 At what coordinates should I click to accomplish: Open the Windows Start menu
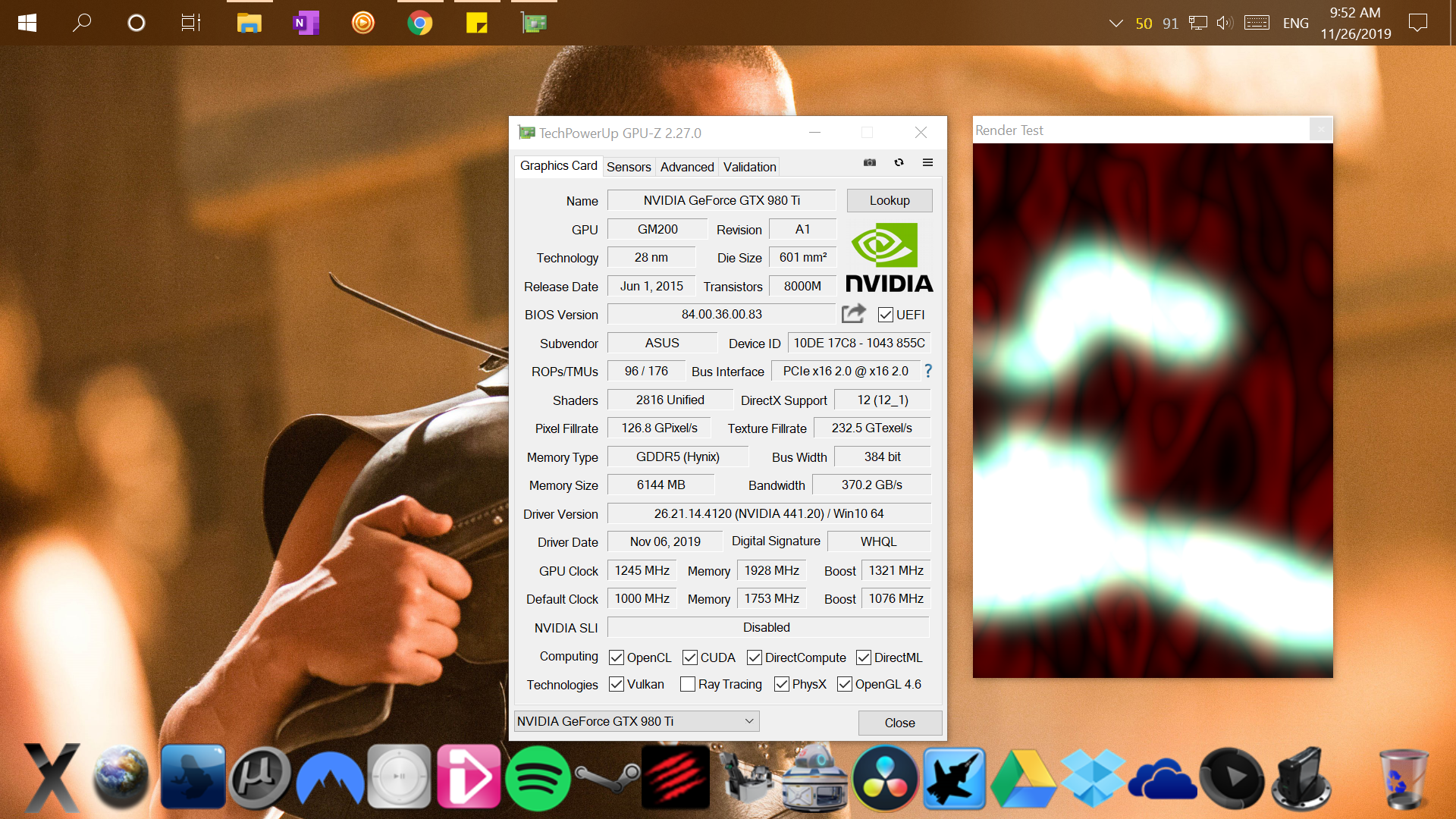(27, 23)
